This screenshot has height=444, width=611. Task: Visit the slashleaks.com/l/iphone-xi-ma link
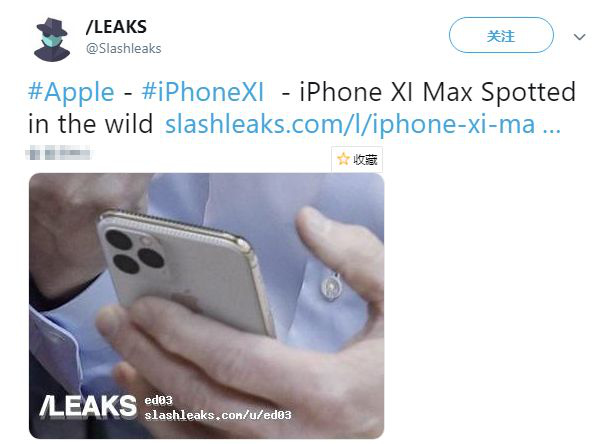click(363, 124)
